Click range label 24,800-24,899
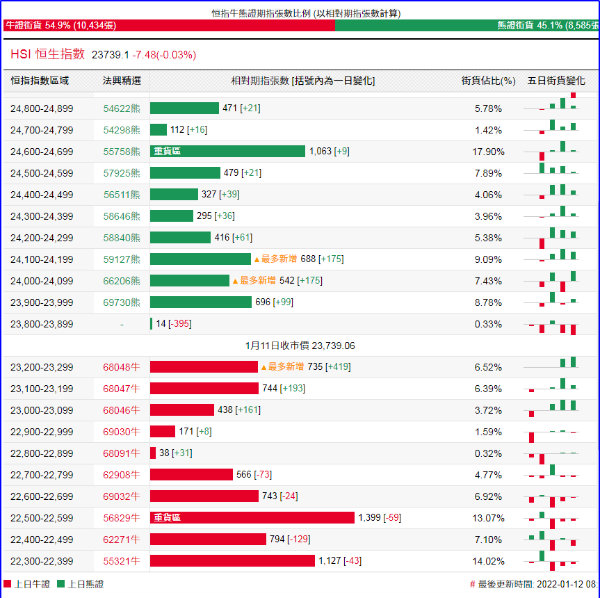 pyautogui.click(x=42, y=109)
